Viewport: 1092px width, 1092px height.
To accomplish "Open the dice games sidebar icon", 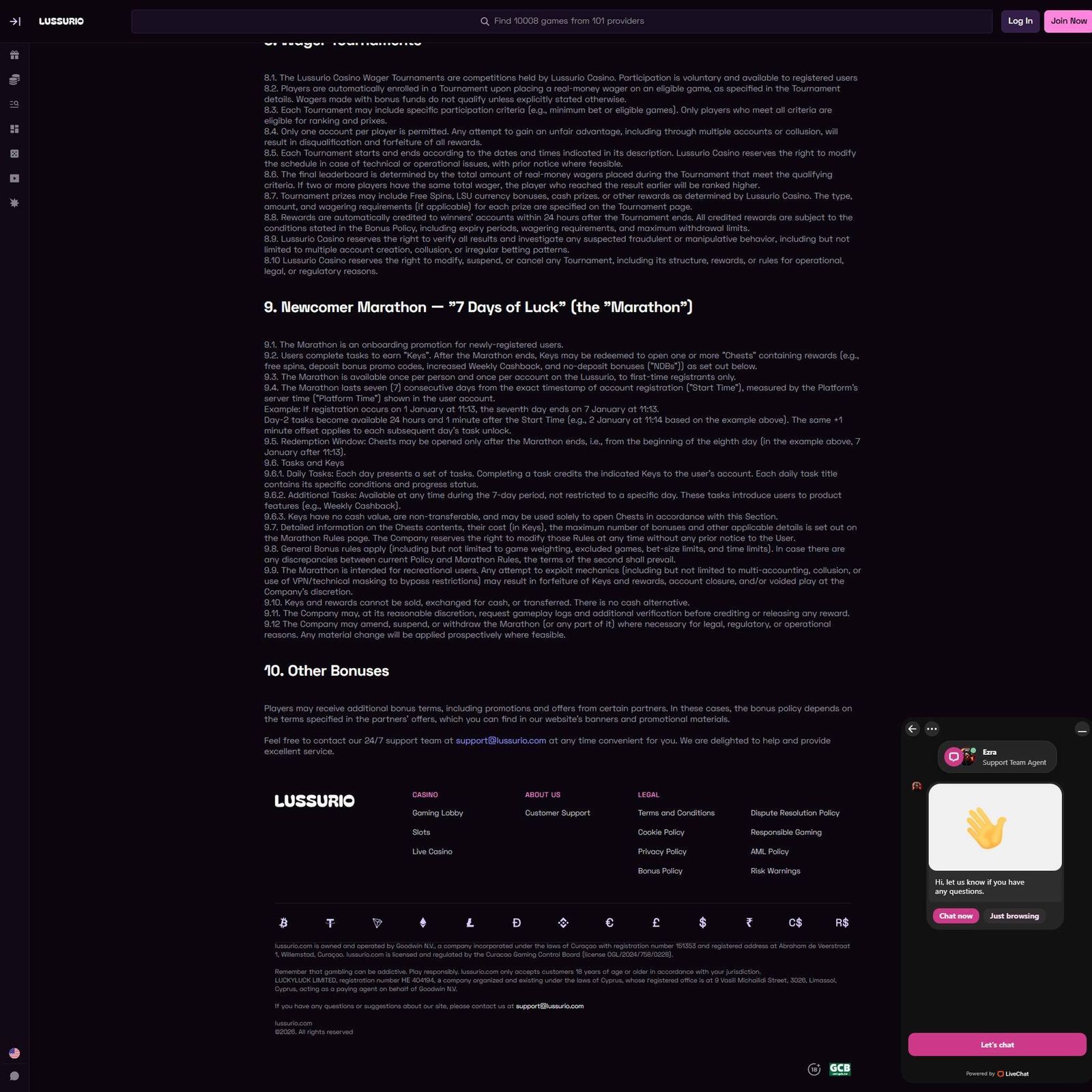I will click(x=14, y=154).
